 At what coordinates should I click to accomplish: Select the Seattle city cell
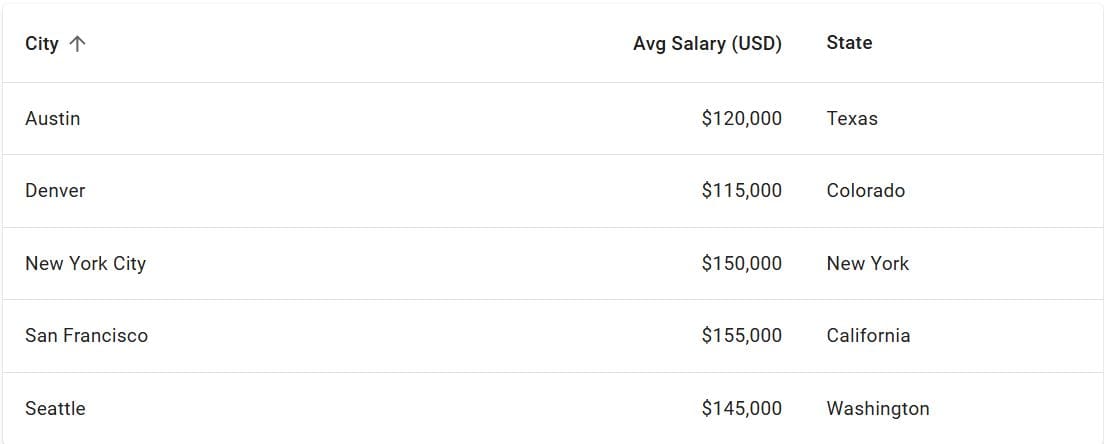pos(55,408)
